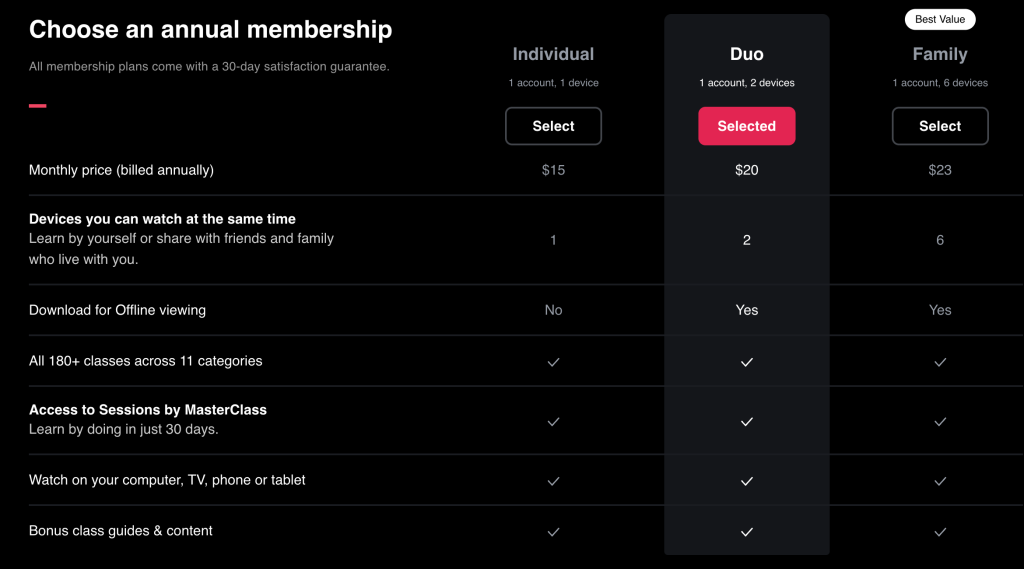Click Duo checkmark for Sessions by MasterClass
Screen dimensions: 1024x569
[746, 422]
